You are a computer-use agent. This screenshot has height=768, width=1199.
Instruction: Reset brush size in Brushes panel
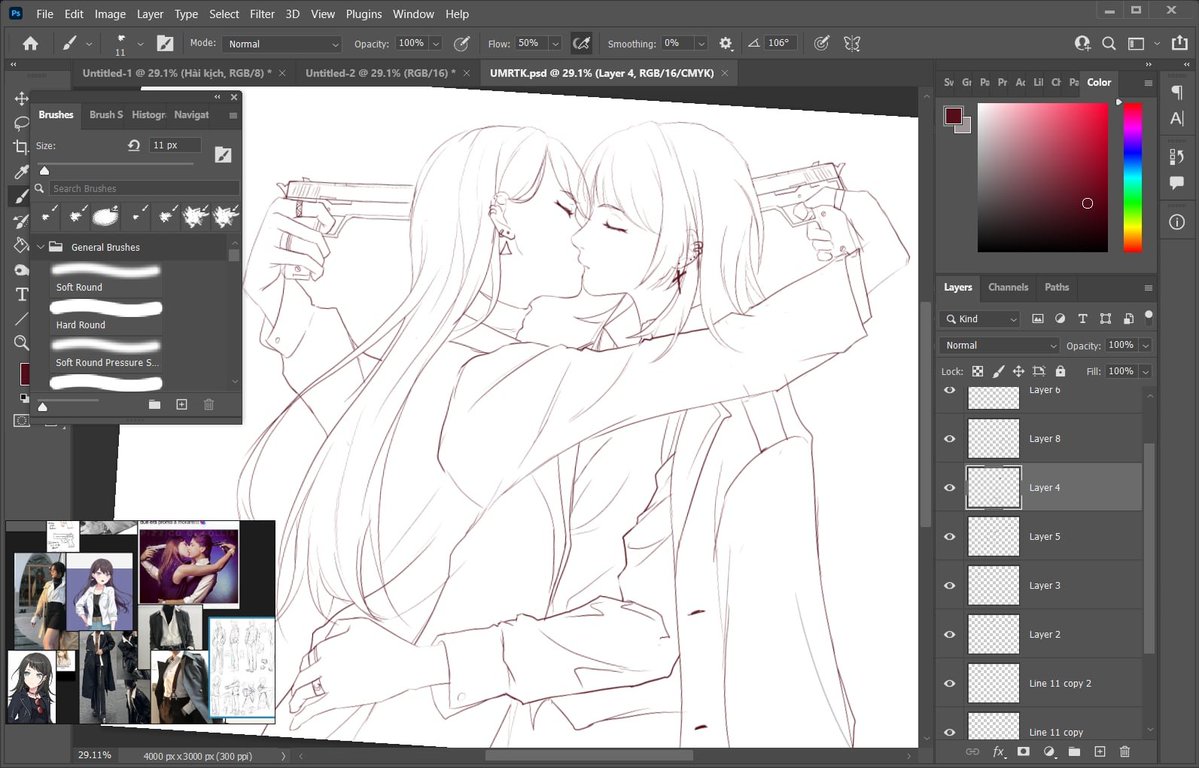click(x=134, y=145)
